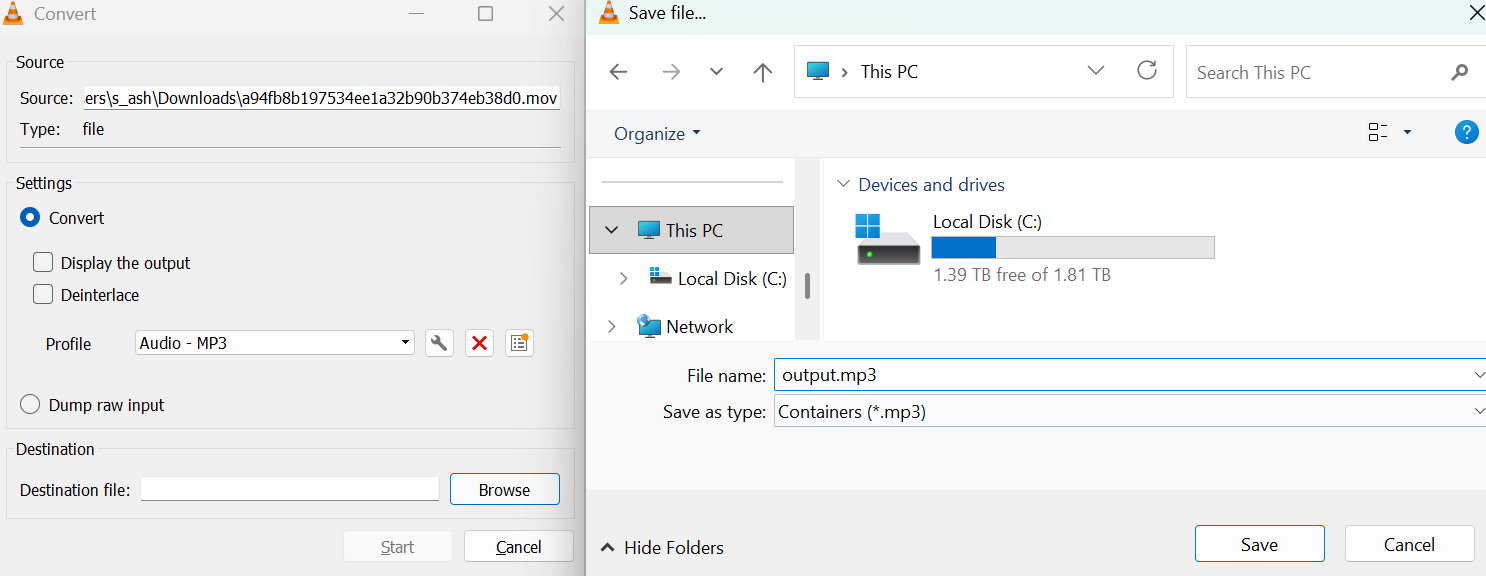Navigate up one folder level

coord(763,72)
